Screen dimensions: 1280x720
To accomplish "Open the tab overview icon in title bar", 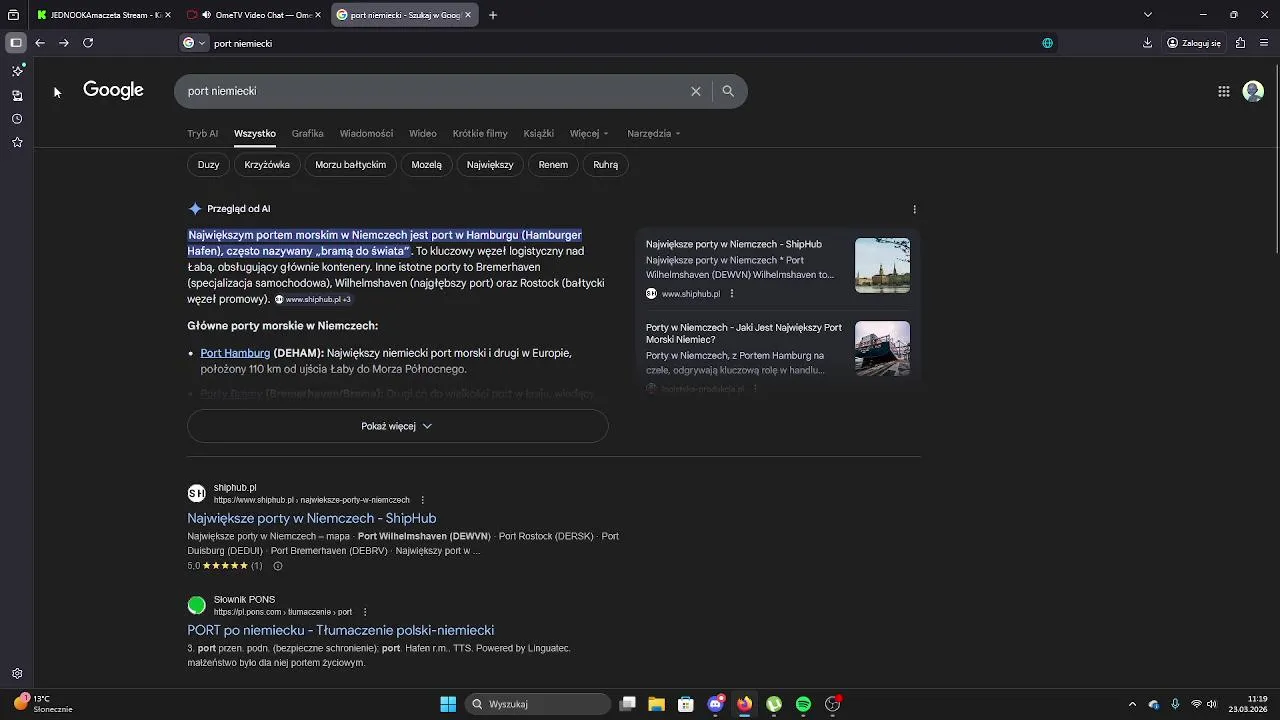I will pyautogui.click(x=13, y=15).
